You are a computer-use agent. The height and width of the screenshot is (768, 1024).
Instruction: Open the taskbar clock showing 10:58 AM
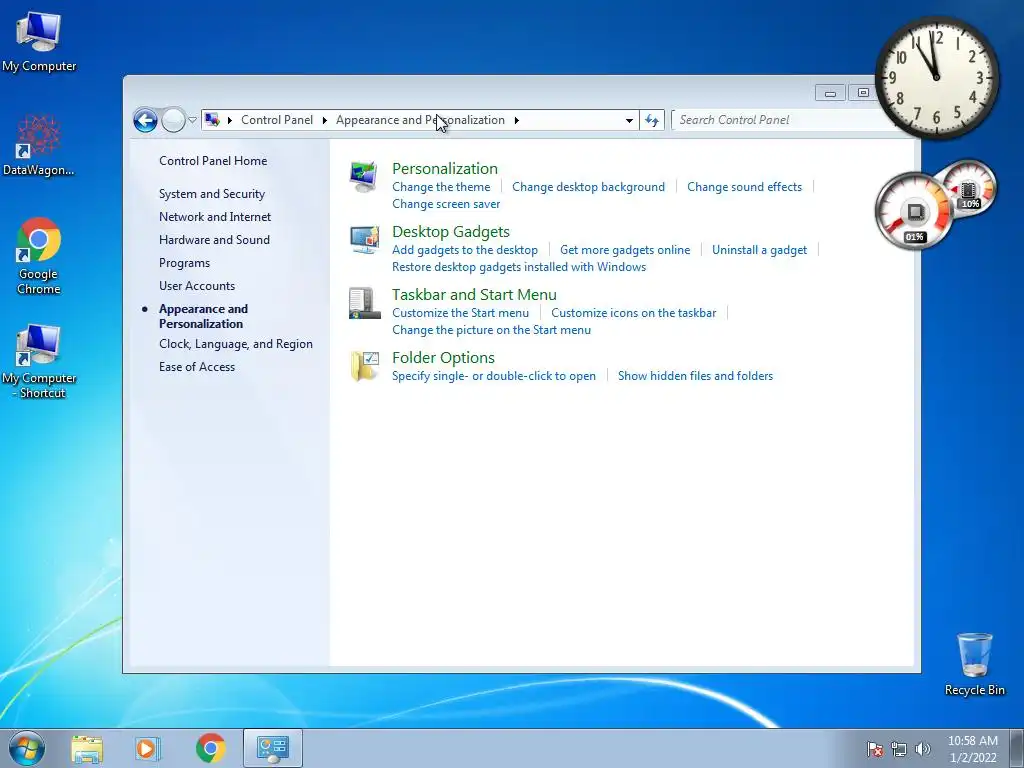973,749
